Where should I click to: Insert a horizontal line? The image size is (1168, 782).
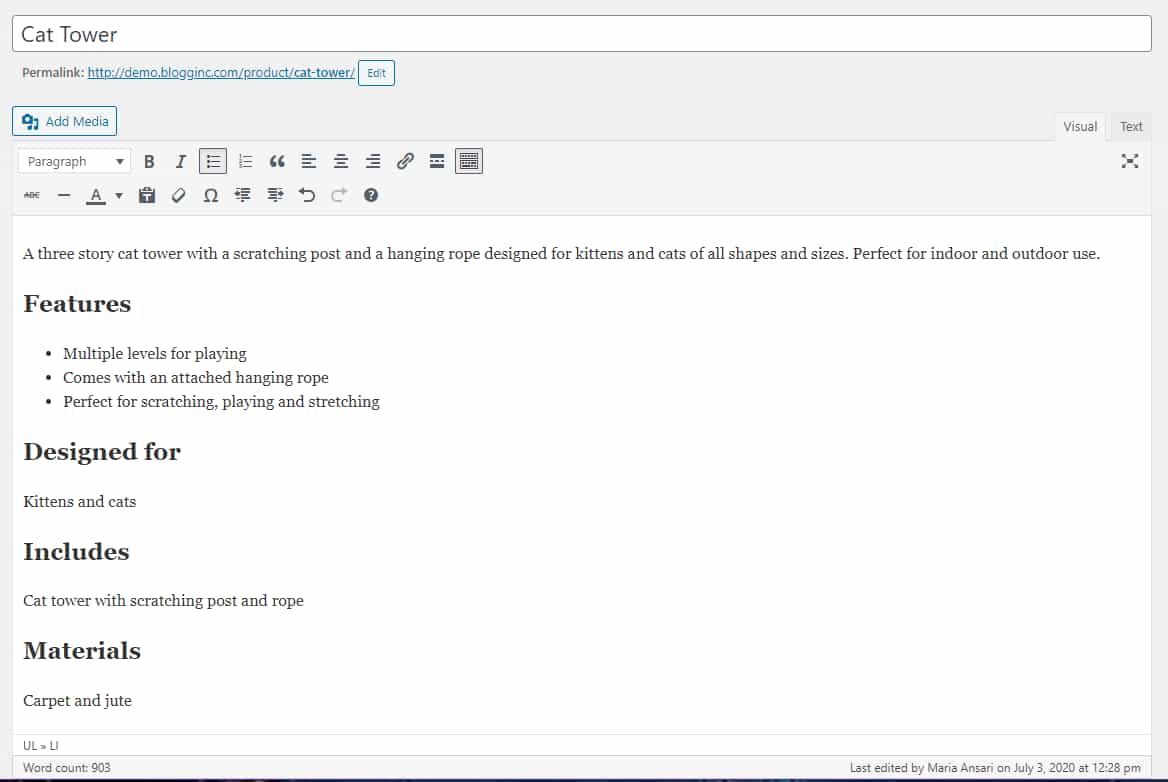click(x=64, y=195)
